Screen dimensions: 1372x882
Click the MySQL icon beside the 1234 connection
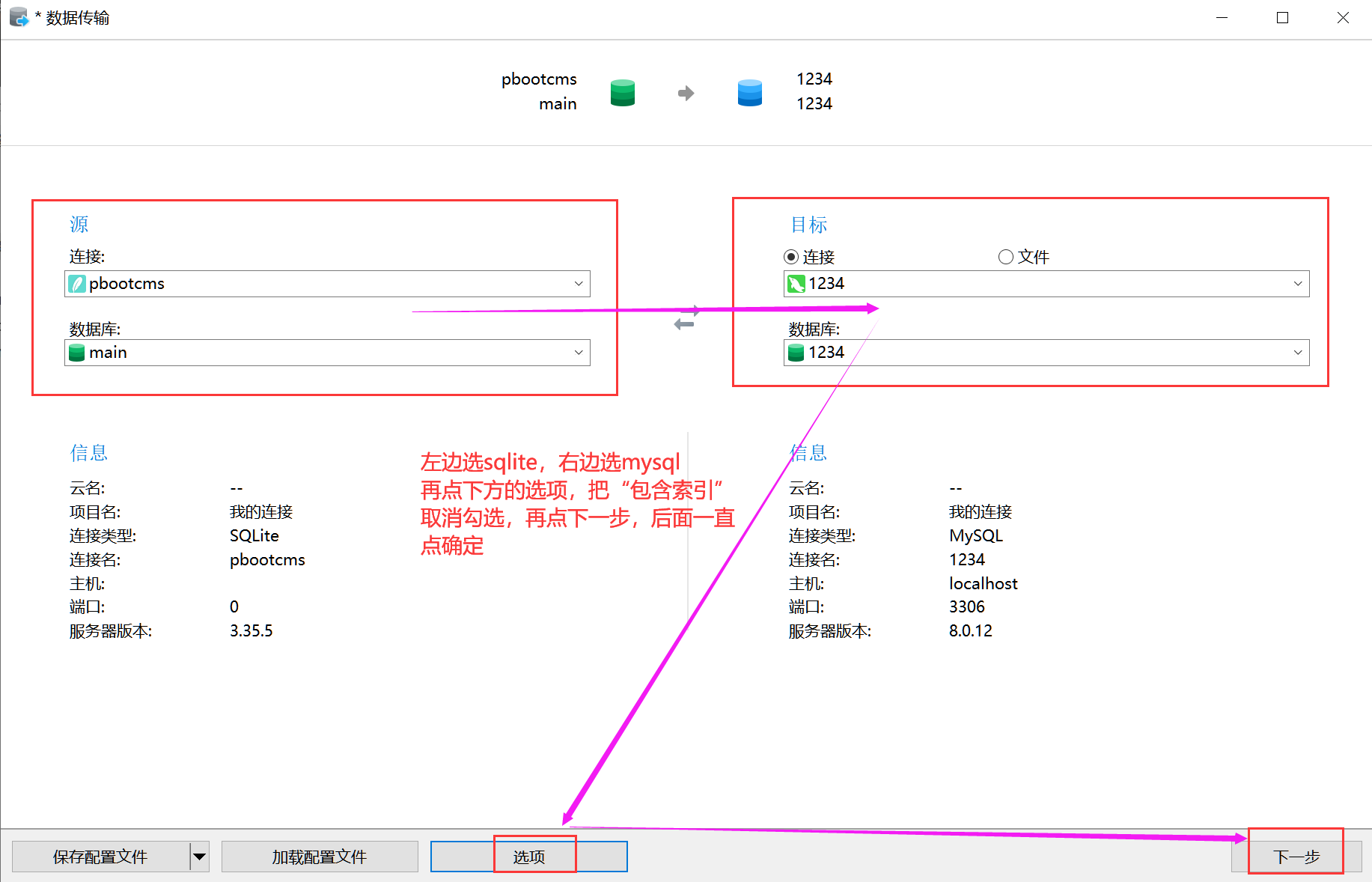(796, 284)
